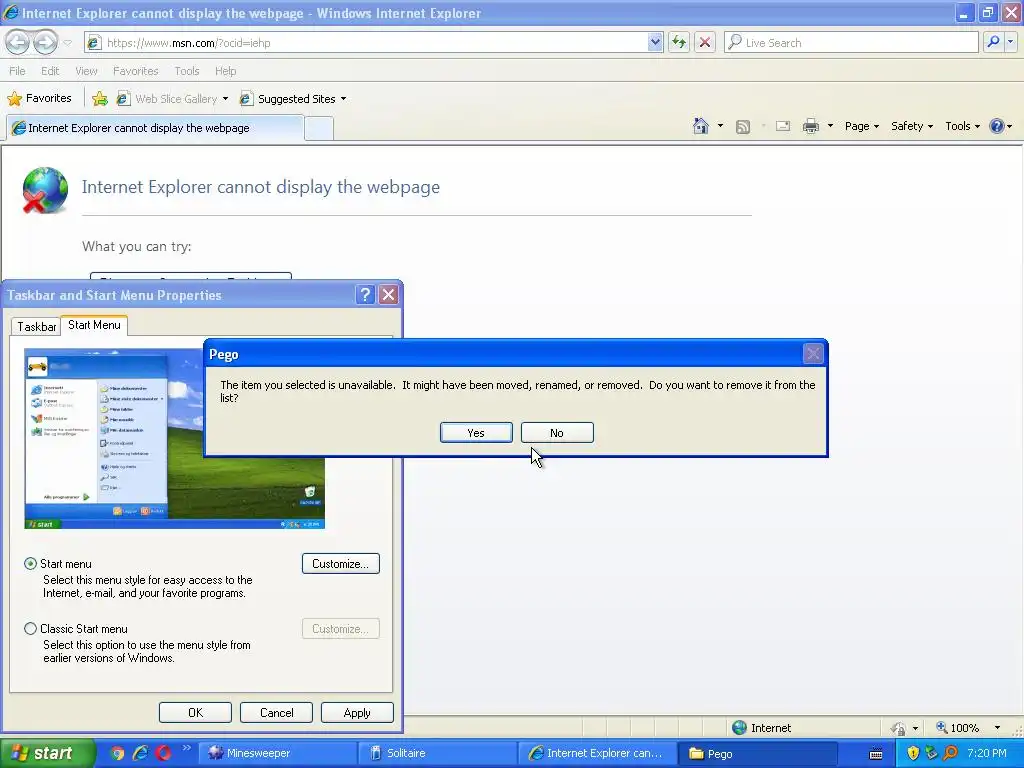This screenshot has width=1024, height=768.
Task: Select the Start menu radio button
Action: click(30, 564)
